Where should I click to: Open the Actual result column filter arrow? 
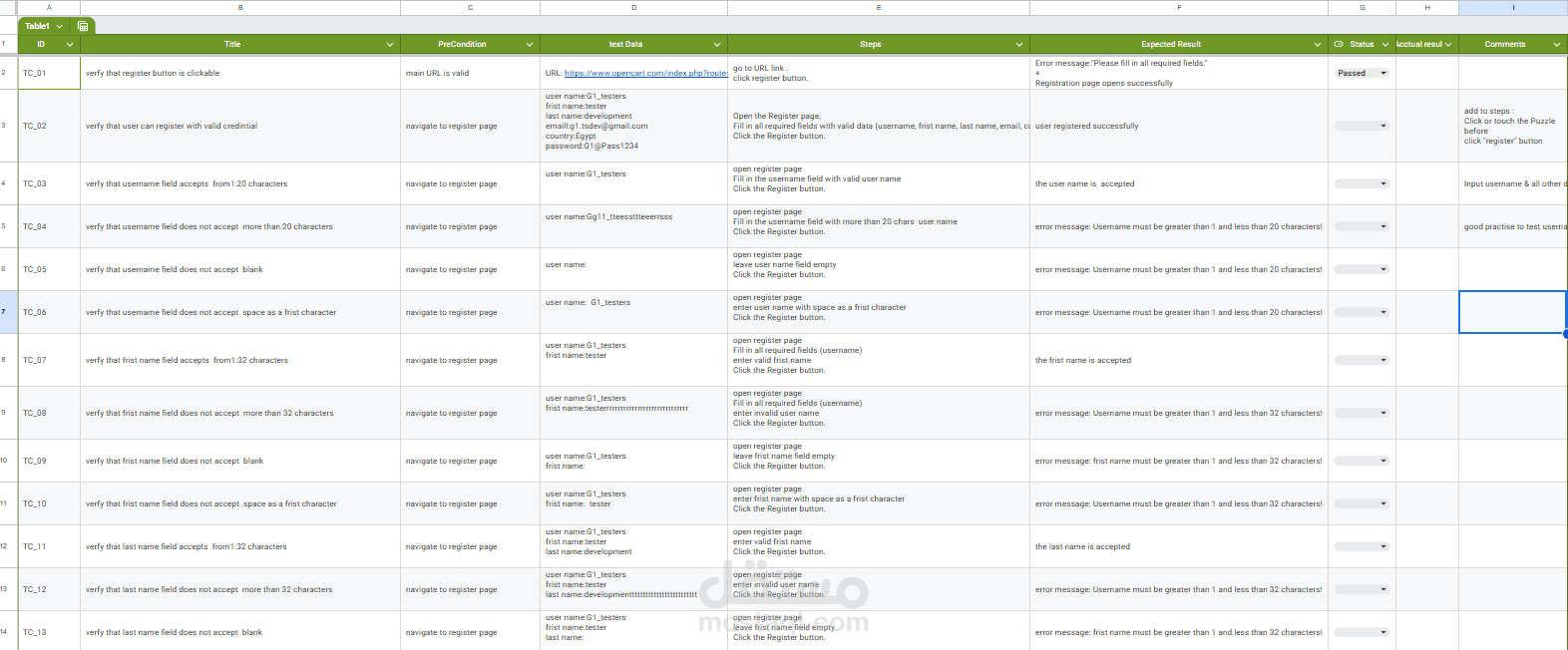point(1448,44)
